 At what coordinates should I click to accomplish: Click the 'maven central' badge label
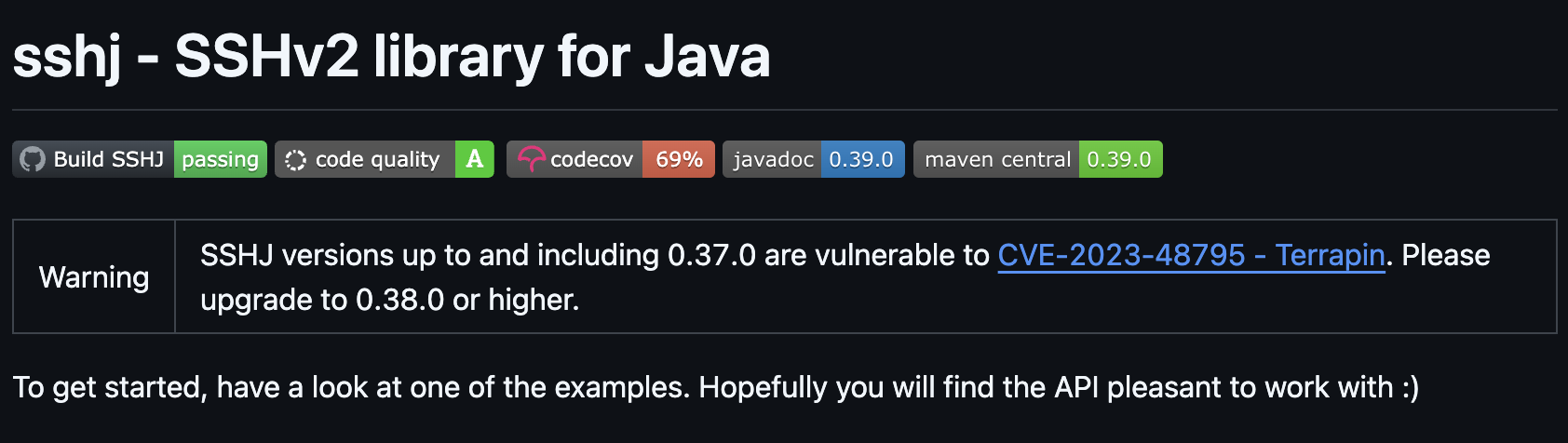(x=997, y=159)
